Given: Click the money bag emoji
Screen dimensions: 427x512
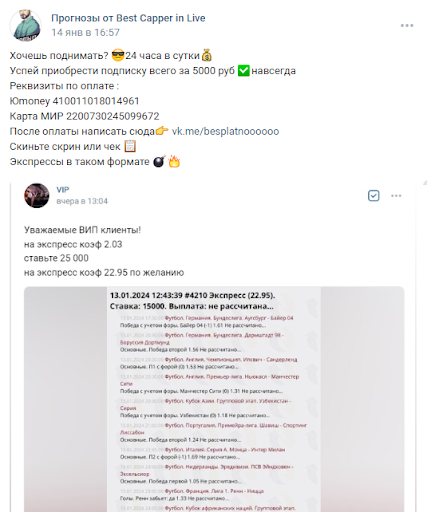Looking at the screenshot, I should click(x=207, y=55).
